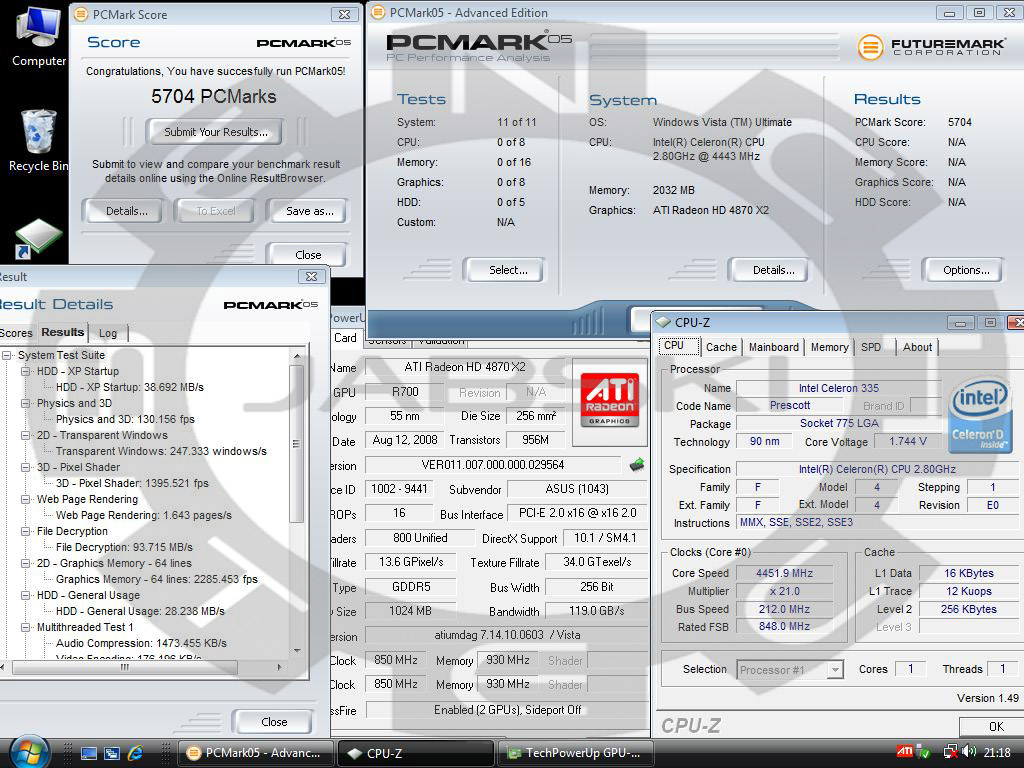The height and width of the screenshot is (768, 1024).
Task: Click Close in the Result Details window
Action: tap(274, 722)
